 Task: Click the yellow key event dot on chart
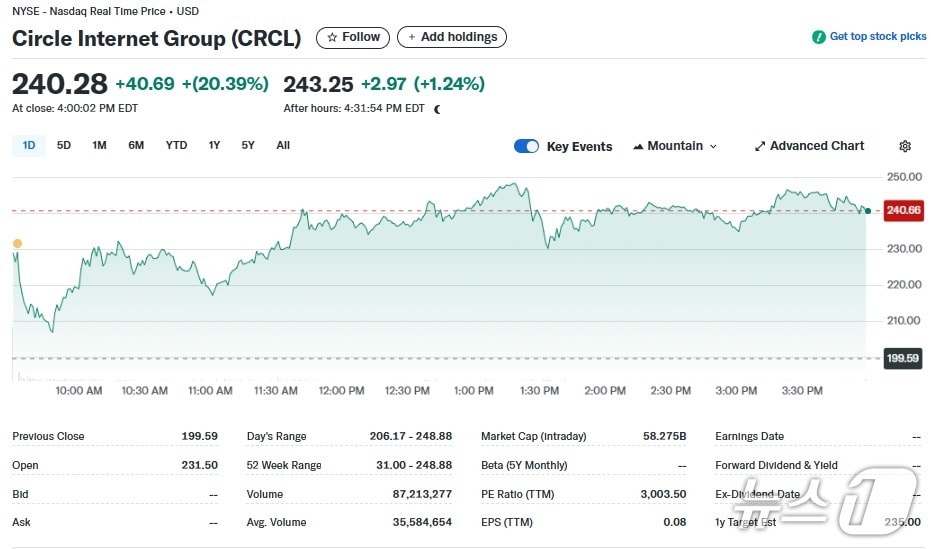point(16,244)
